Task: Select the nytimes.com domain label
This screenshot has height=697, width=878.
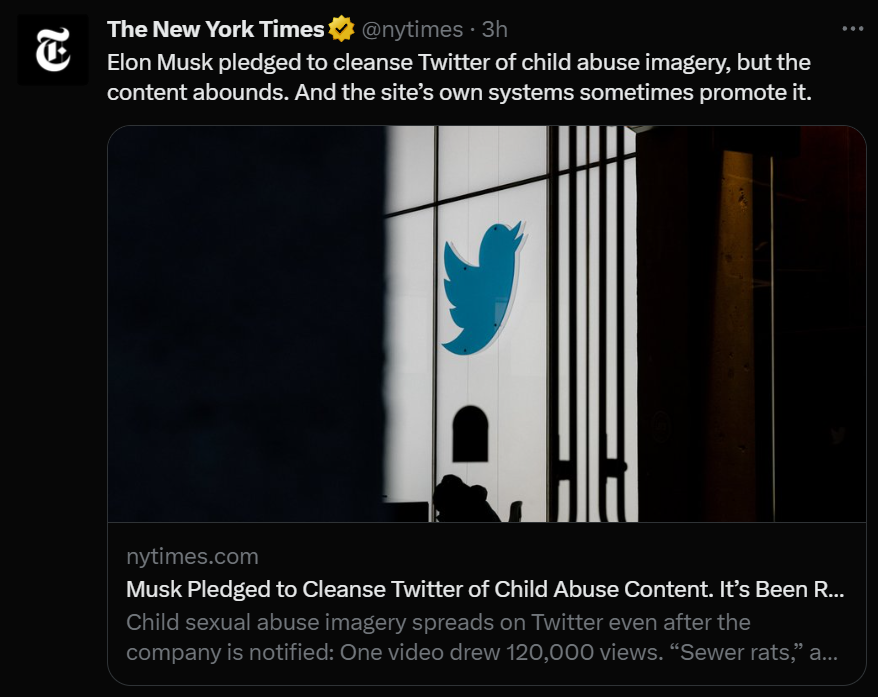Action: (192, 556)
